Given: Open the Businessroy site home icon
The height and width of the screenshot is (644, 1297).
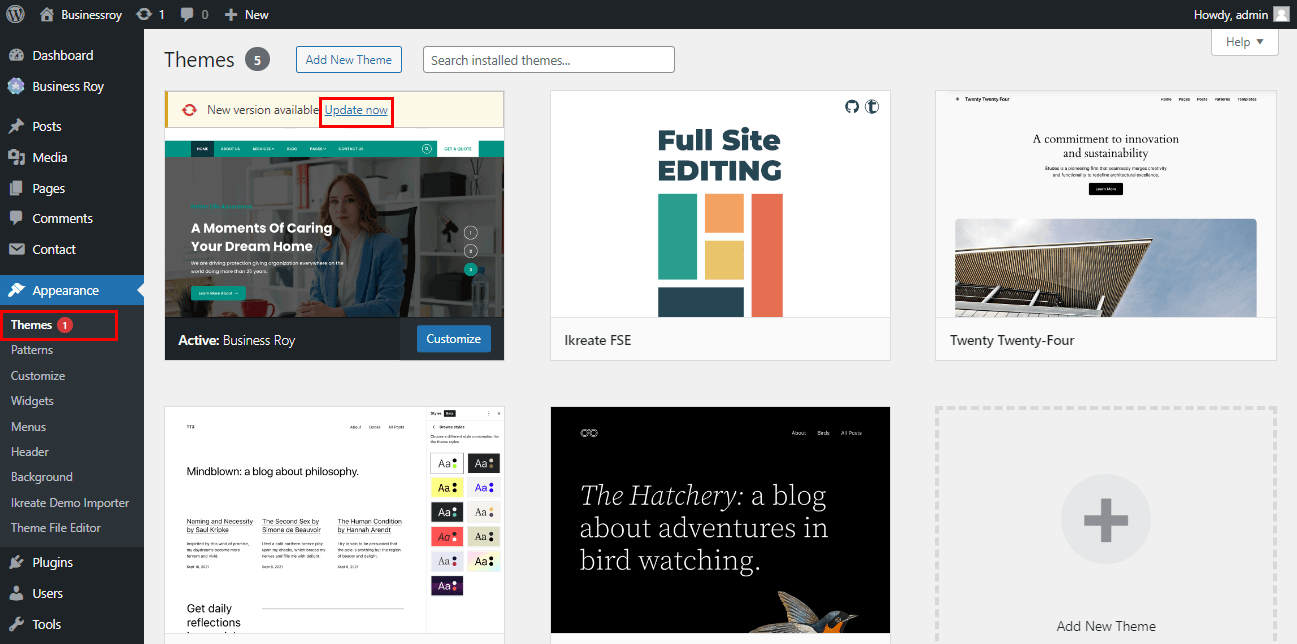Looking at the screenshot, I should coord(47,15).
